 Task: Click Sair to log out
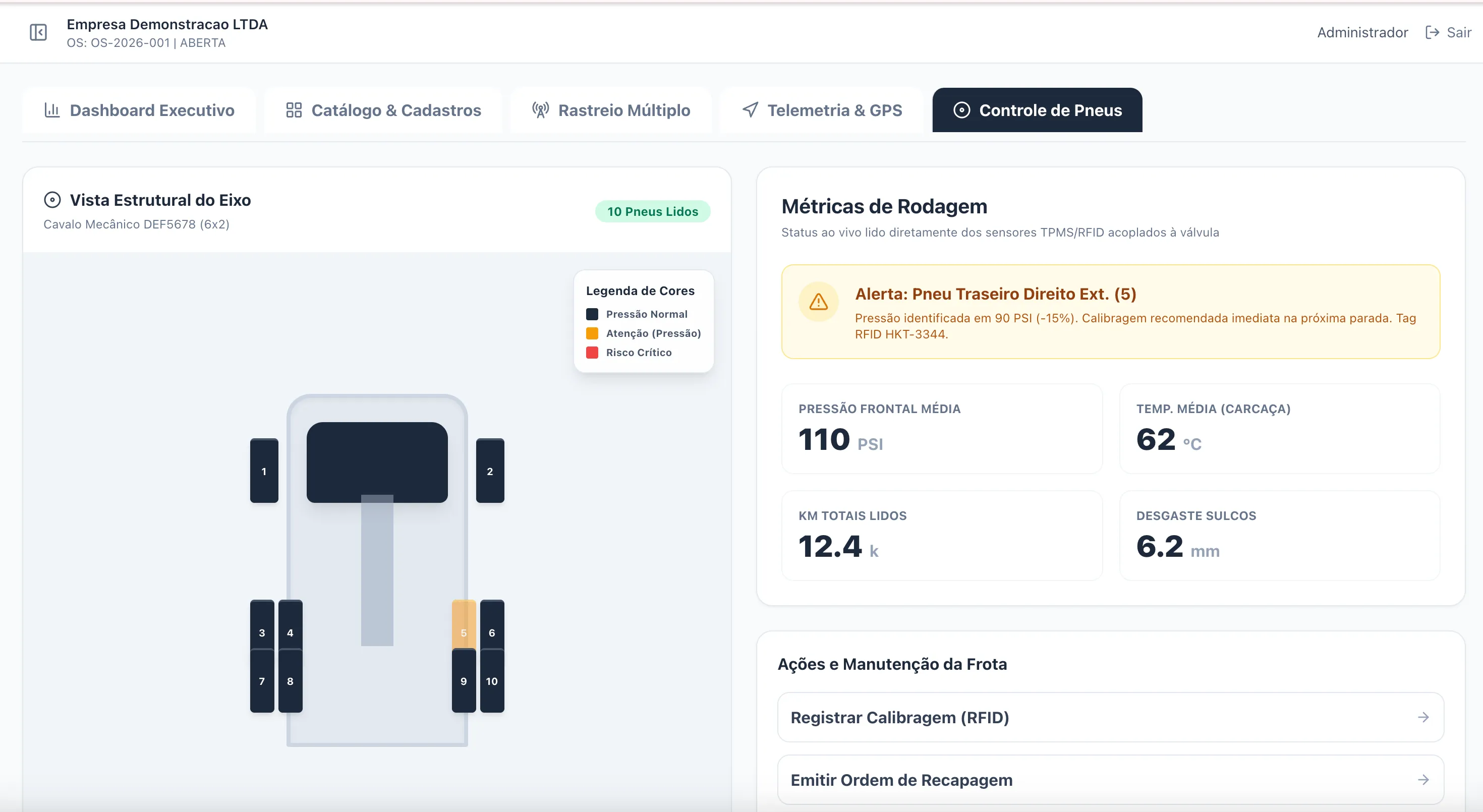(1462, 32)
